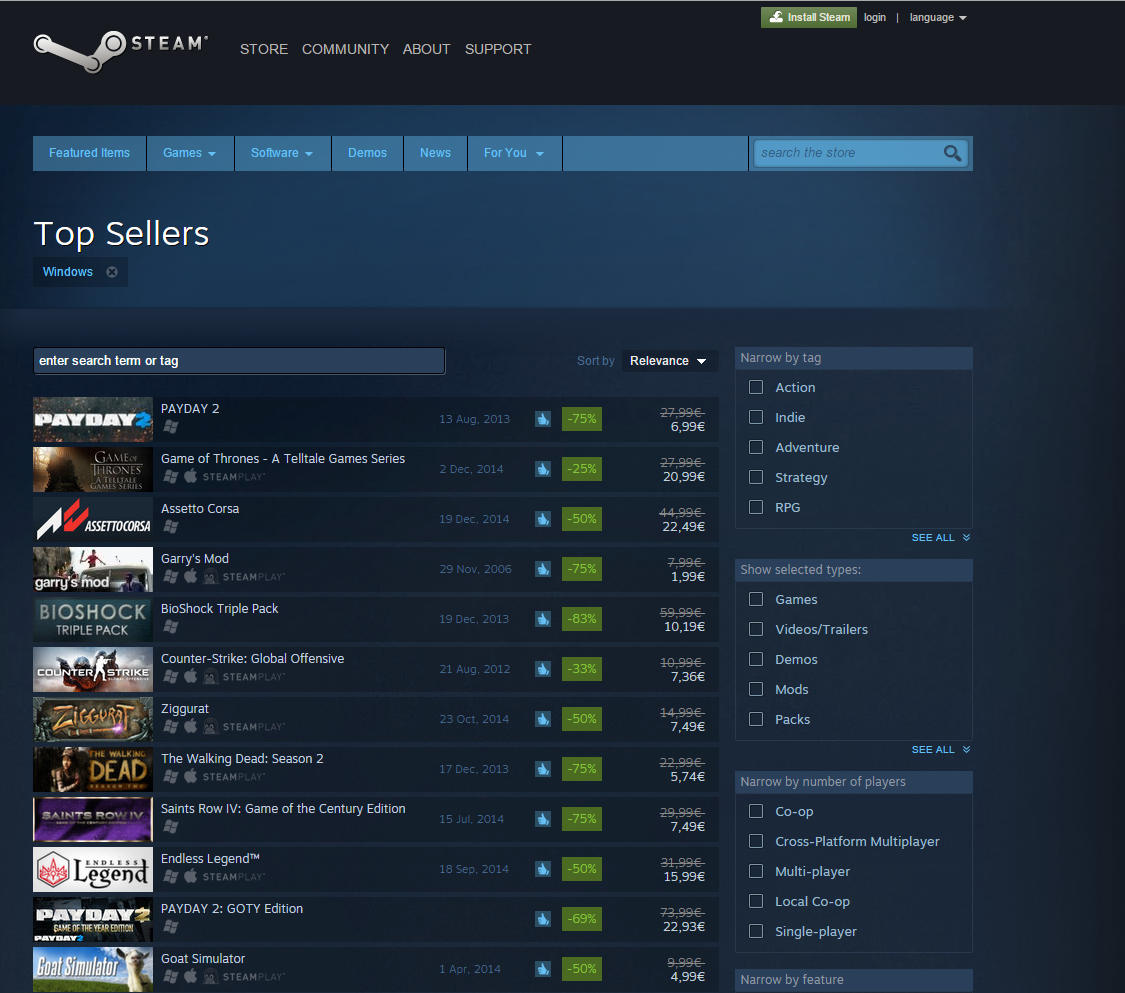The image size is (1125, 993).
Task: Enable the Videos/Trailers type filter
Action: (756, 629)
